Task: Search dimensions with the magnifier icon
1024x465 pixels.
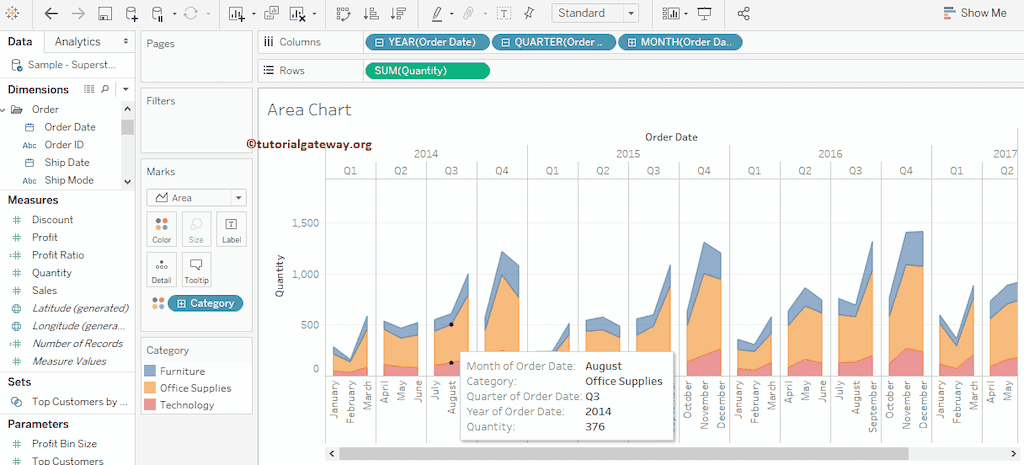Action: [105, 90]
